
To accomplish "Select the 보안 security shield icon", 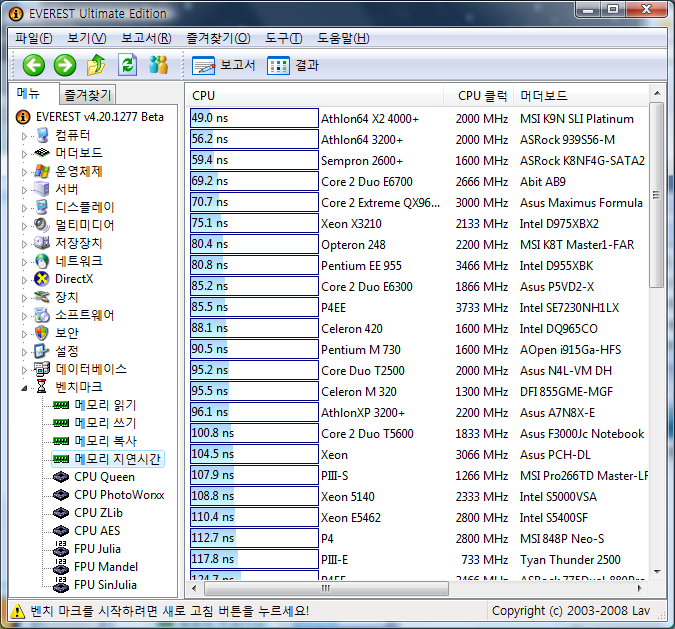I will pos(42,332).
